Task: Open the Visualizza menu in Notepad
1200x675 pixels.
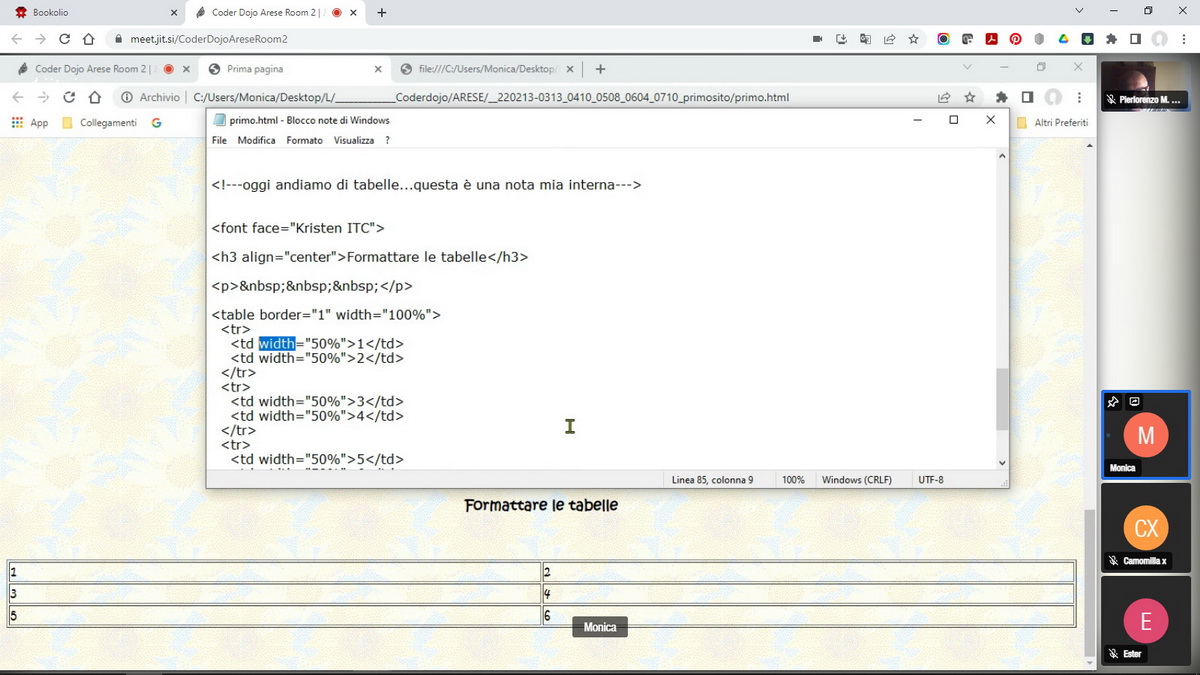Action: [x=354, y=140]
